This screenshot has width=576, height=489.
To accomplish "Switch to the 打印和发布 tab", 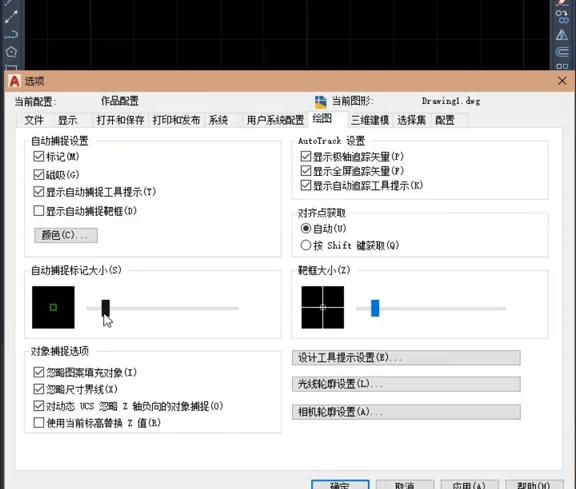I will 176,120.
